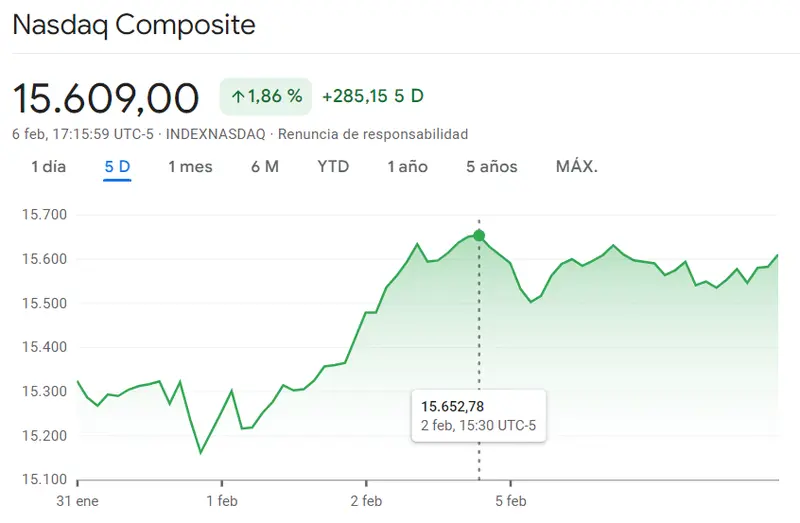Select the 1 día time range tab
The width and height of the screenshot is (800, 523).
49,167
